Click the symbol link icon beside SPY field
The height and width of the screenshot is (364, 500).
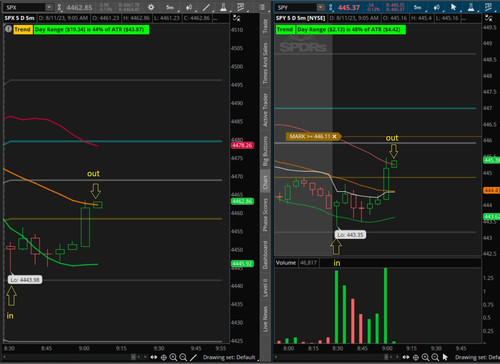pyautogui.click(x=331, y=7)
